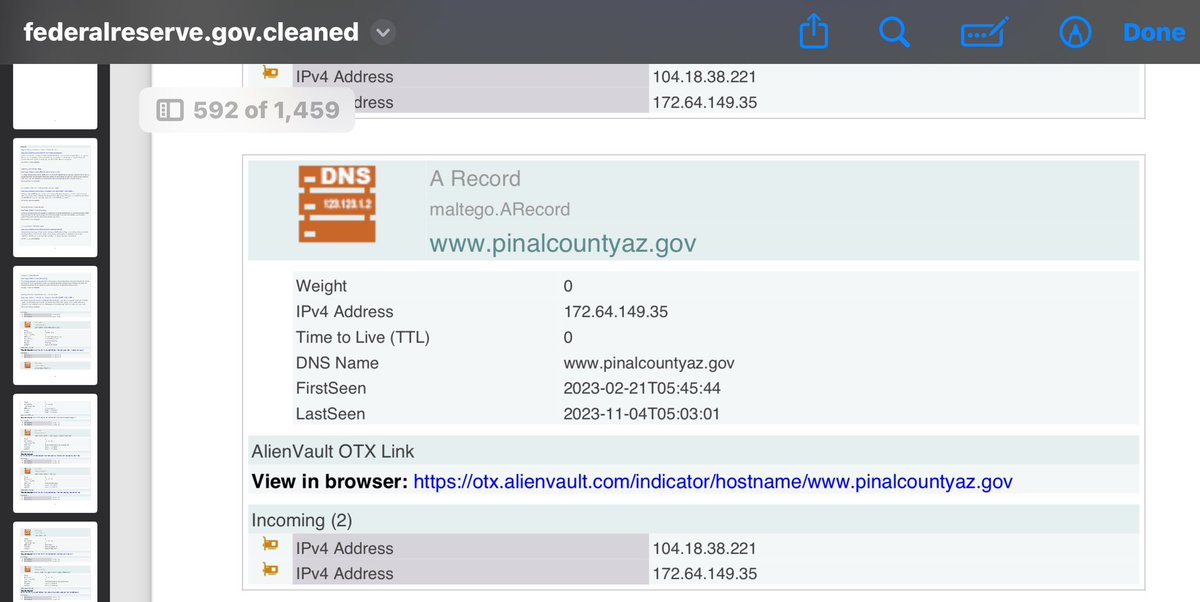Click the www.pinalcountyaz.gov record heading
1200x602 pixels.
click(562, 243)
